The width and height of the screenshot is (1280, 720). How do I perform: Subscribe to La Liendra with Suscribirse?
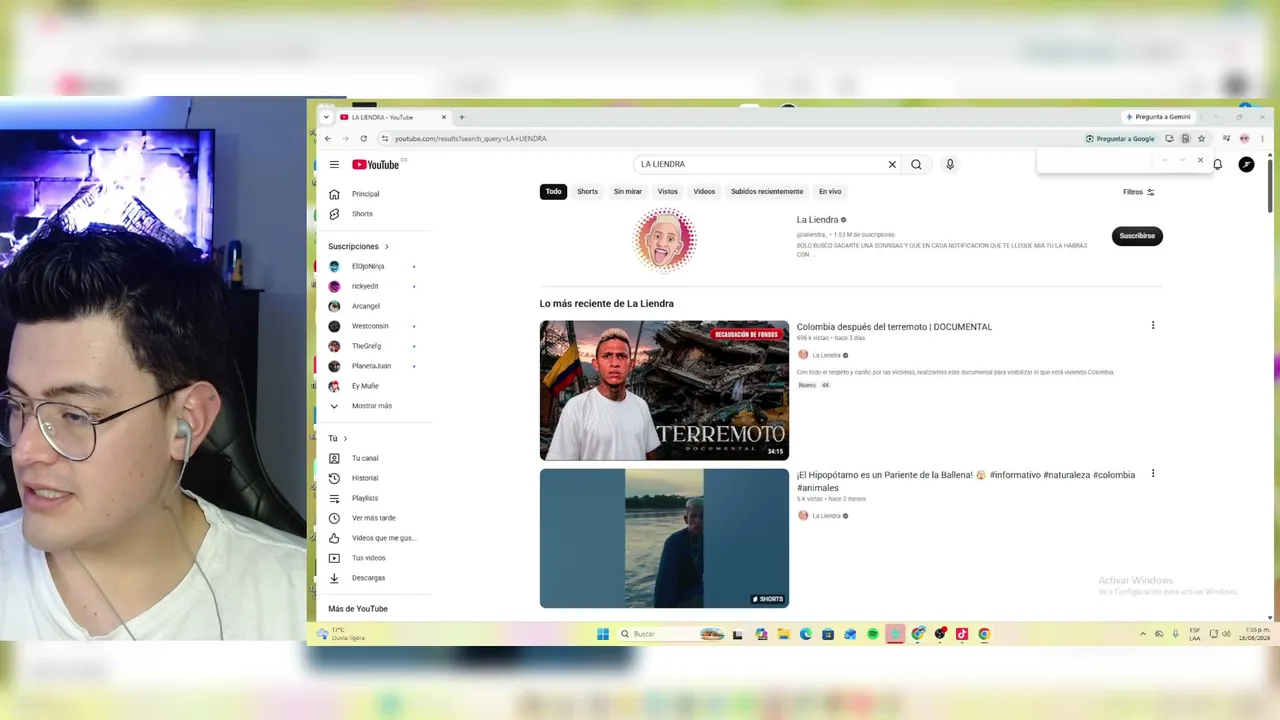click(x=1137, y=236)
